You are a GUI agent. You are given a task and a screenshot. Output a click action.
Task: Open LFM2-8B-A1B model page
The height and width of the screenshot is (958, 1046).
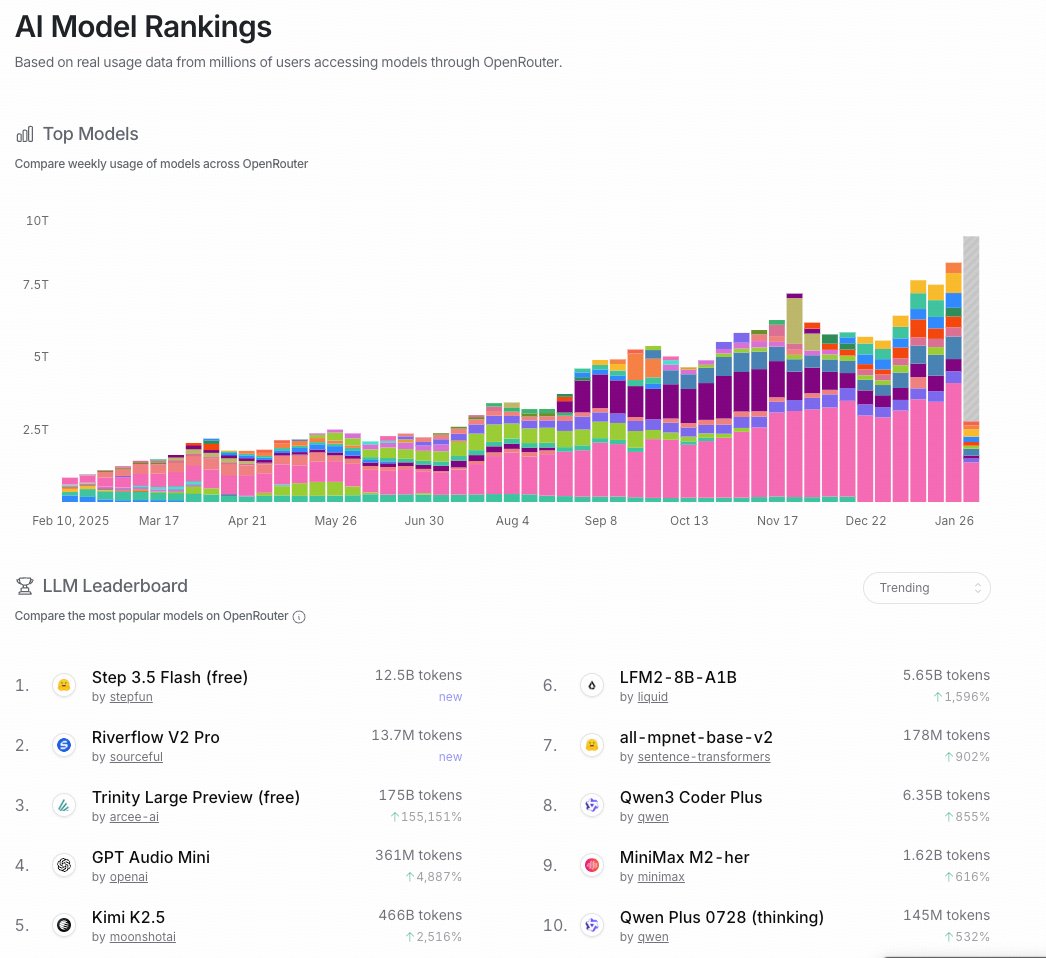[678, 677]
